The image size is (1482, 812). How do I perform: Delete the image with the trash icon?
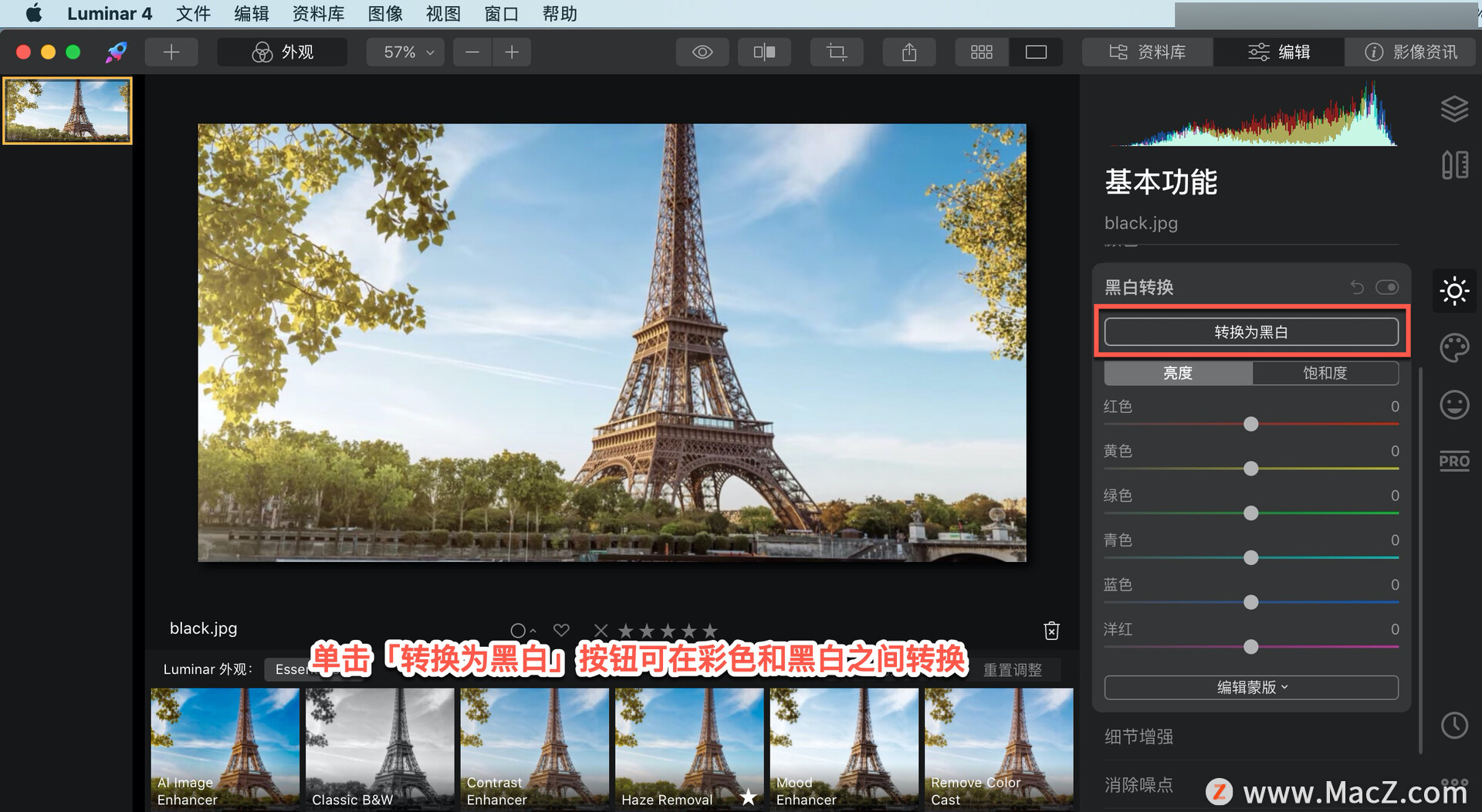1051,630
